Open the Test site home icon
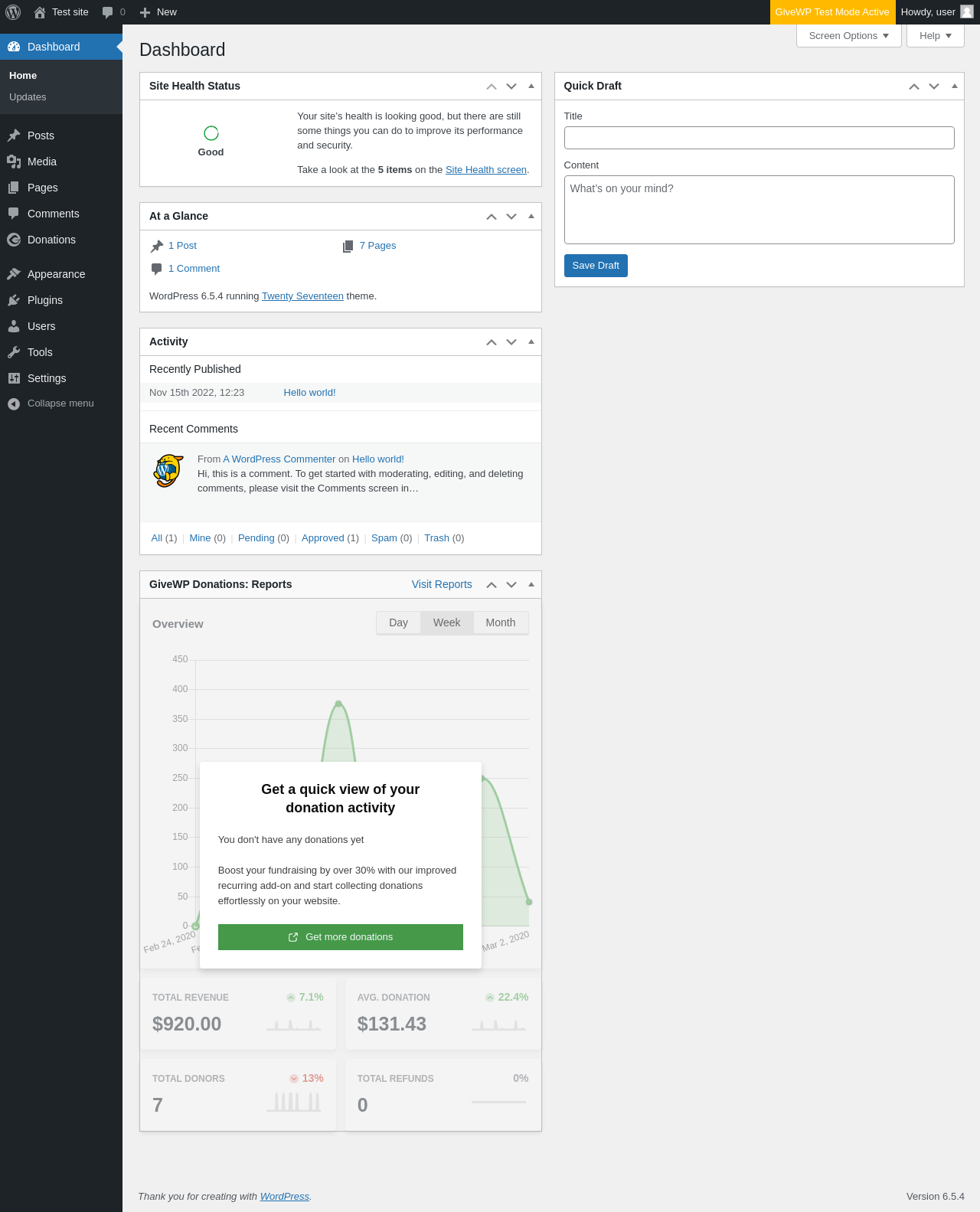The height and width of the screenshot is (1212, 980). 40,12
